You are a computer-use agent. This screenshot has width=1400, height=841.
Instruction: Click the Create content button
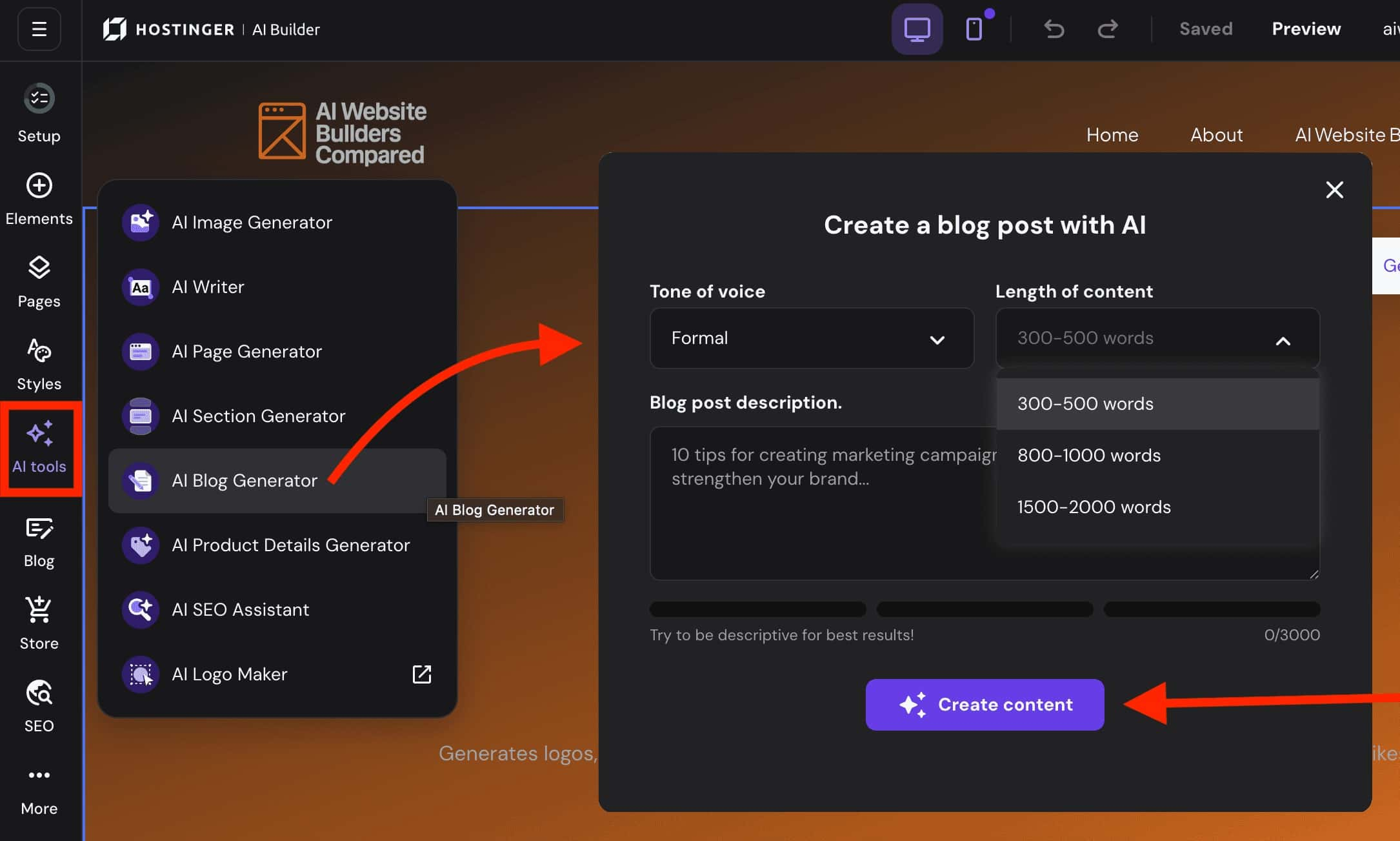click(x=985, y=705)
